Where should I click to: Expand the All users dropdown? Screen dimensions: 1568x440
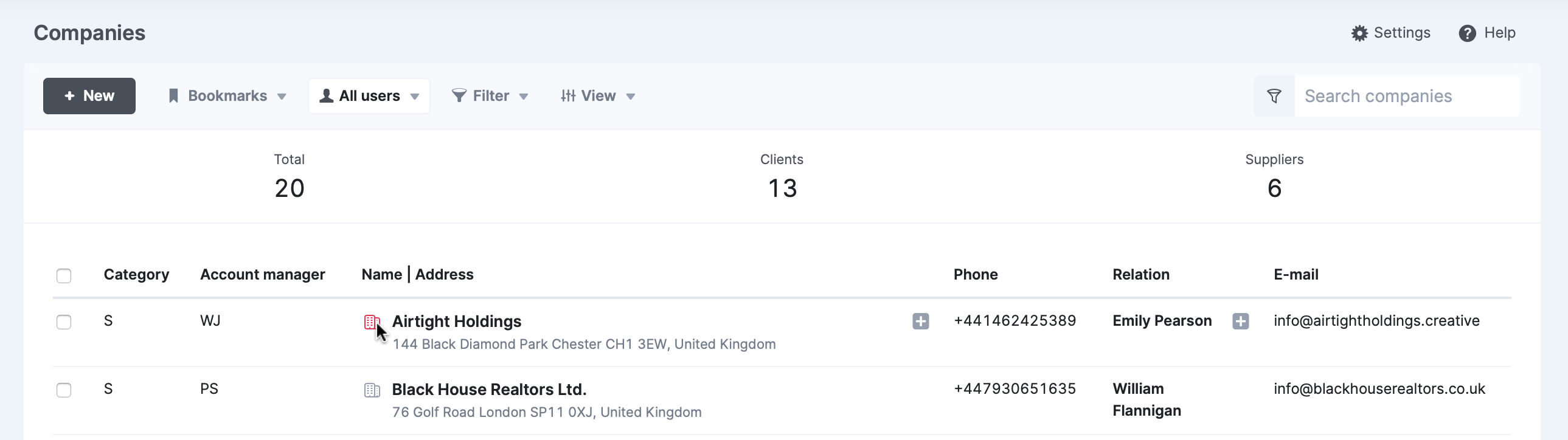click(x=369, y=95)
